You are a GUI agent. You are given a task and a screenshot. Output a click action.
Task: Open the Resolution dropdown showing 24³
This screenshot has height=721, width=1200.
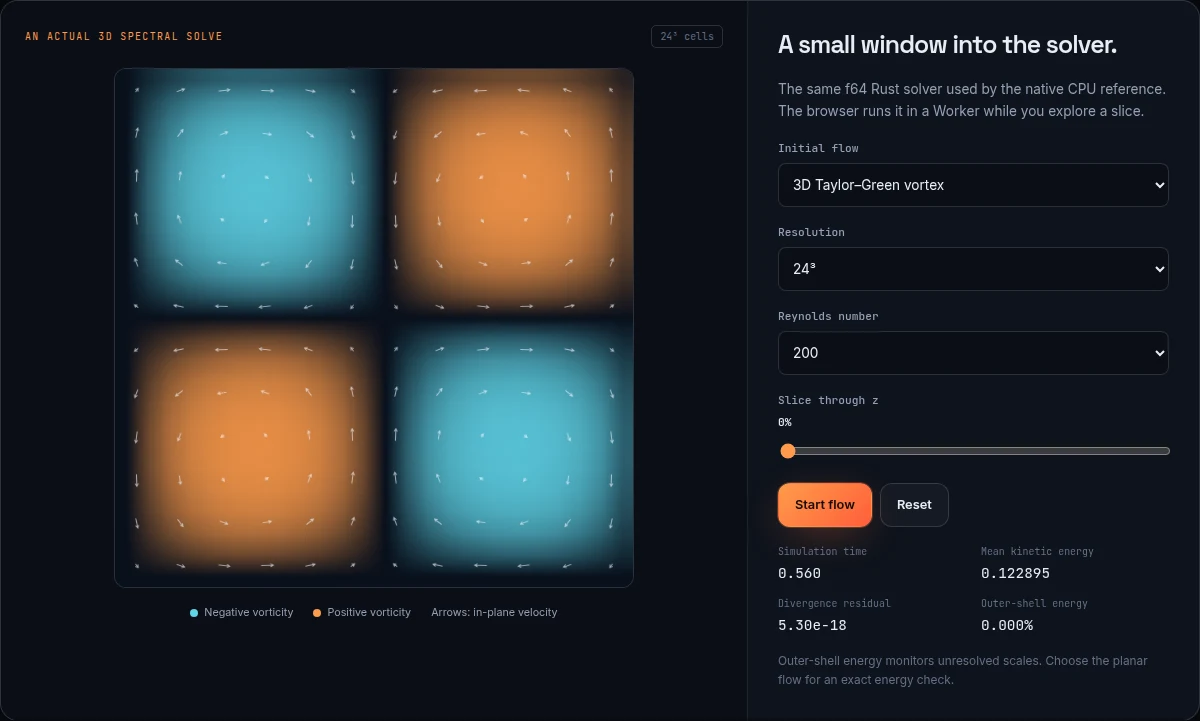[973, 269]
